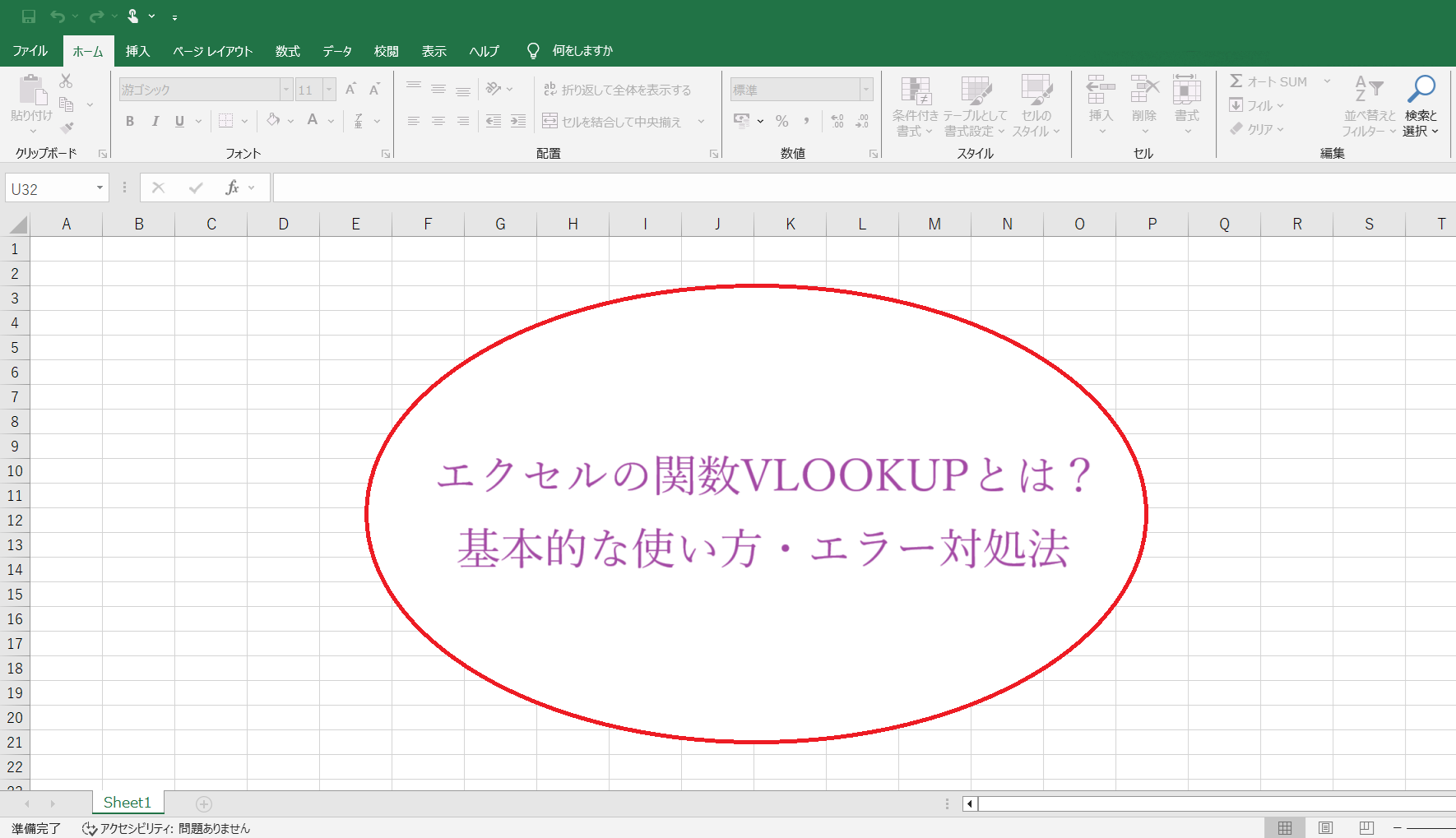
Task: Open the ファイル tab
Action: click(x=30, y=51)
